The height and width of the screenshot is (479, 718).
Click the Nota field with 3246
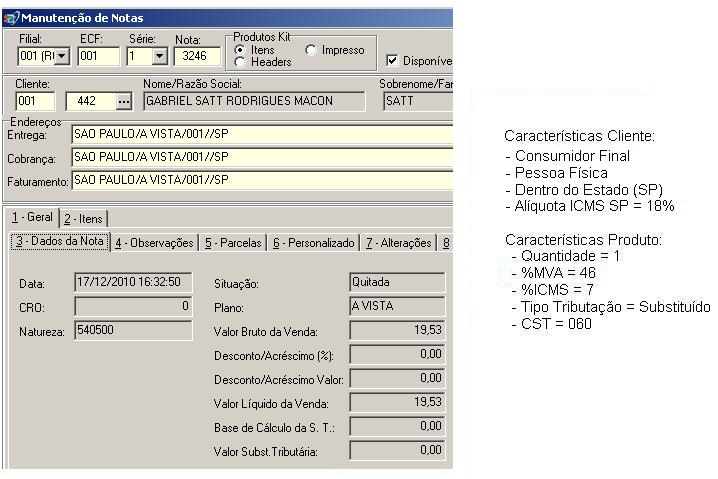click(x=197, y=56)
